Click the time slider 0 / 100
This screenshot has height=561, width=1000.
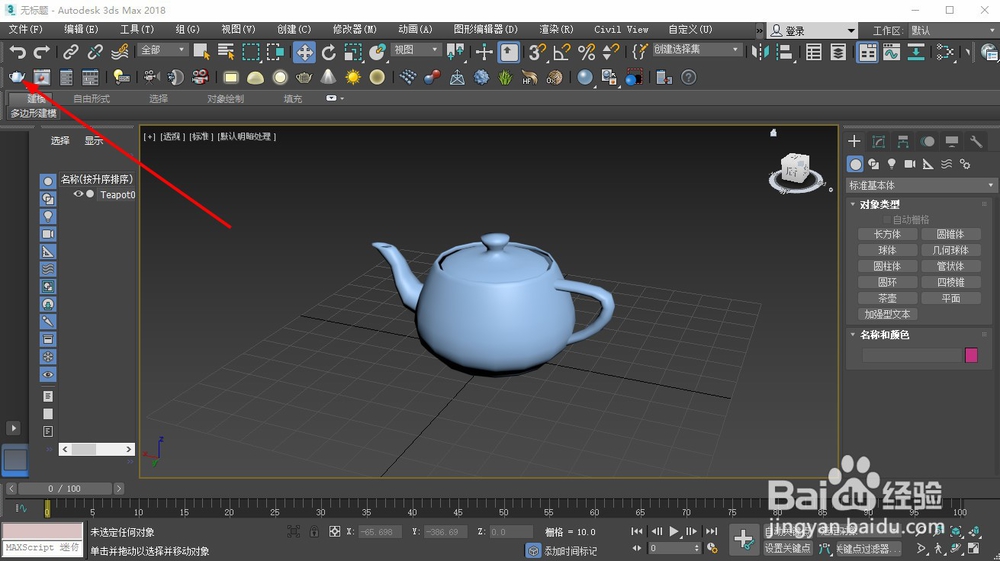coord(64,489)
